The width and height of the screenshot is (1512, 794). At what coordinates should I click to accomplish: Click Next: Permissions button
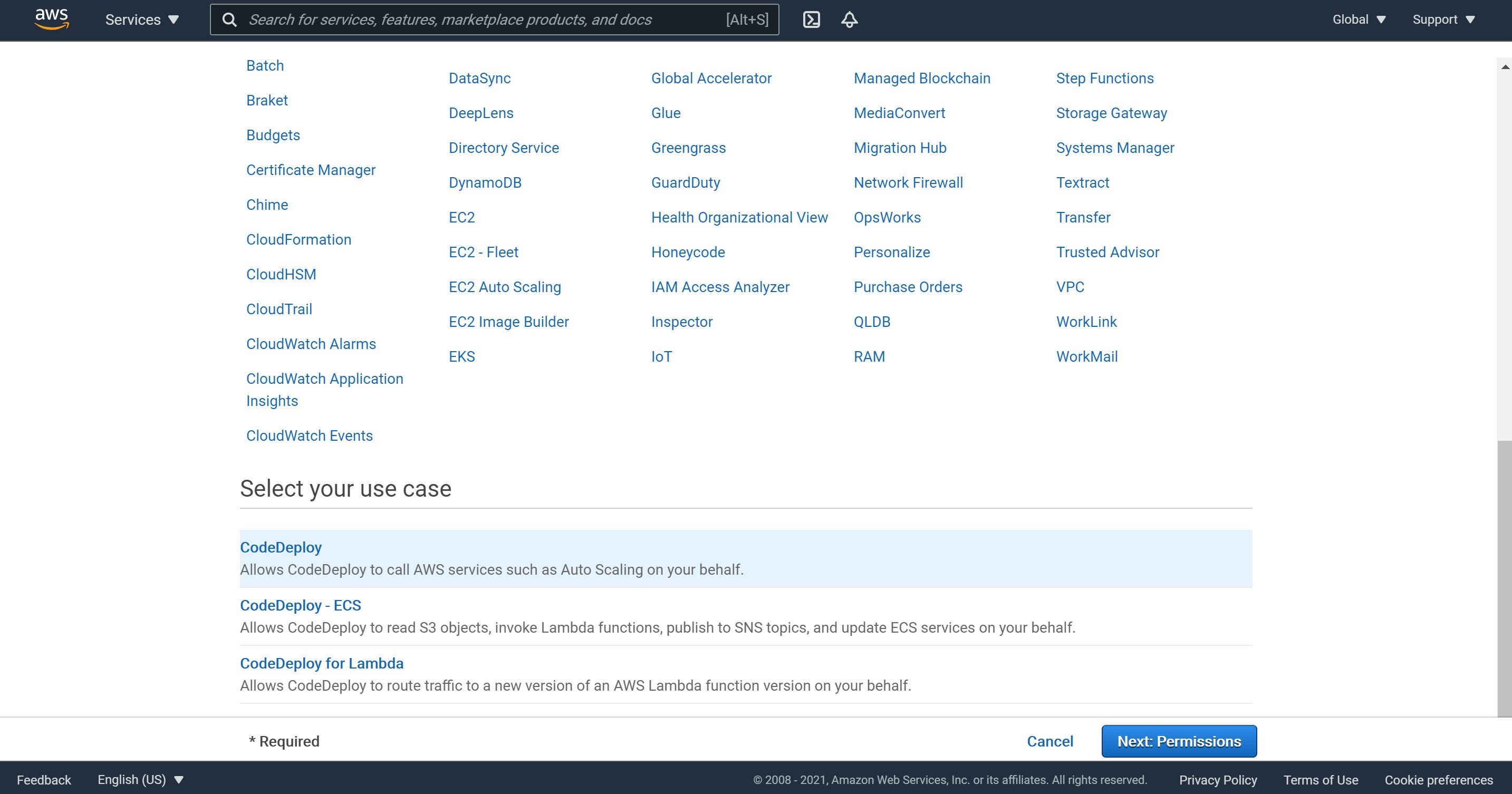click(x=1179, y=741)
